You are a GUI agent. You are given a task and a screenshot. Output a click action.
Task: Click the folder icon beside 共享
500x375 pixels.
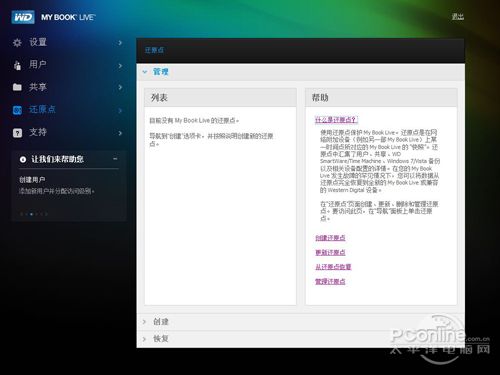pos(17,87)
